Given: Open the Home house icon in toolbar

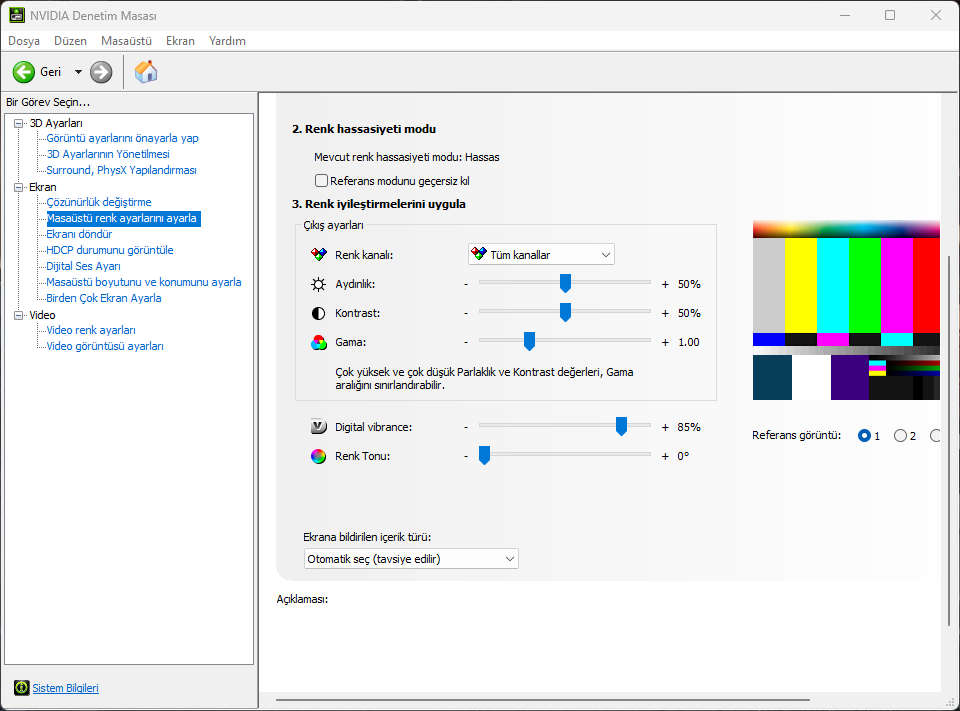Looking at the screenshot, I should pyautogui.click(x=146, y=72).
